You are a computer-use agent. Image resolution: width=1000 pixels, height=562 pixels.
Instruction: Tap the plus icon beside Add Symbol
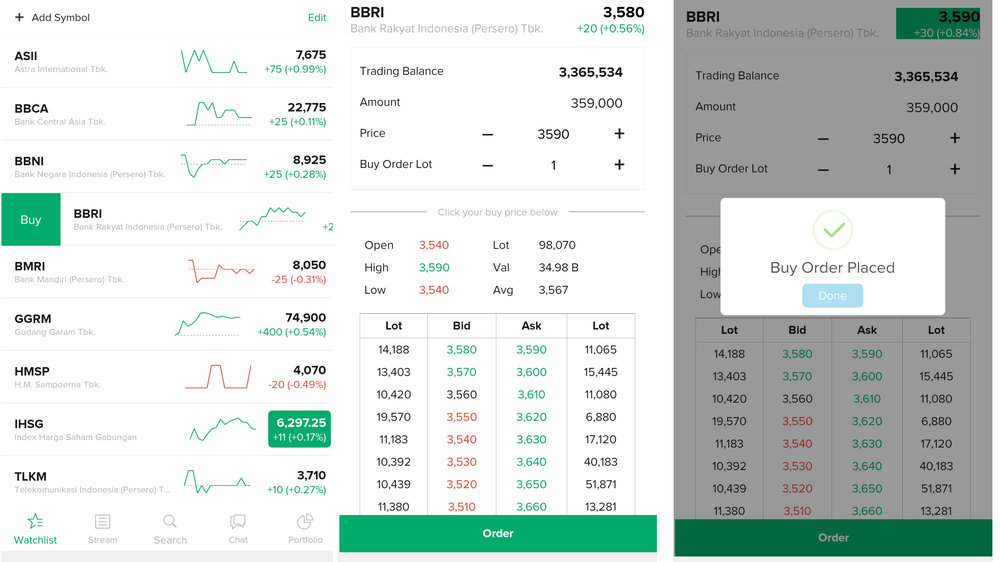tap(19, 17)
